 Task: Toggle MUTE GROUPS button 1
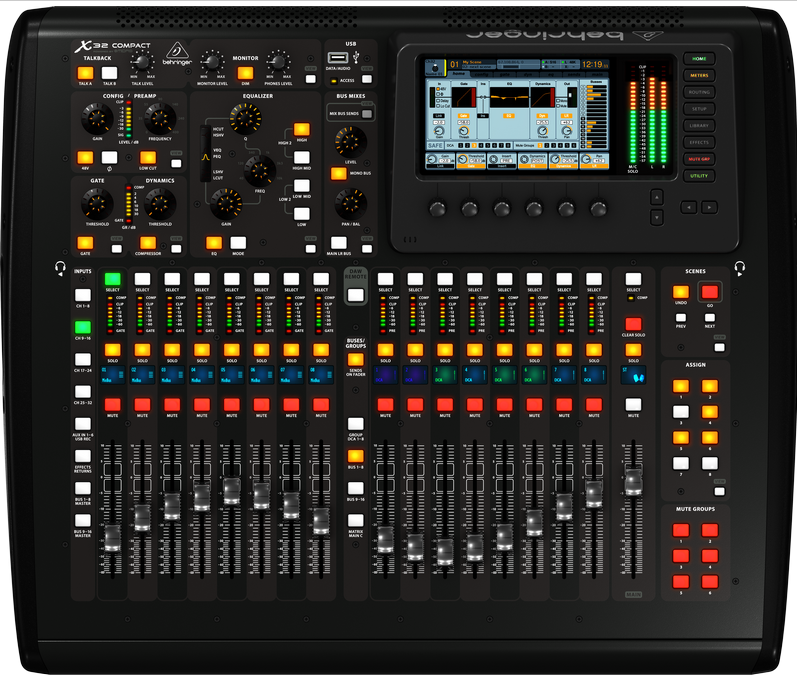(681, 530)
